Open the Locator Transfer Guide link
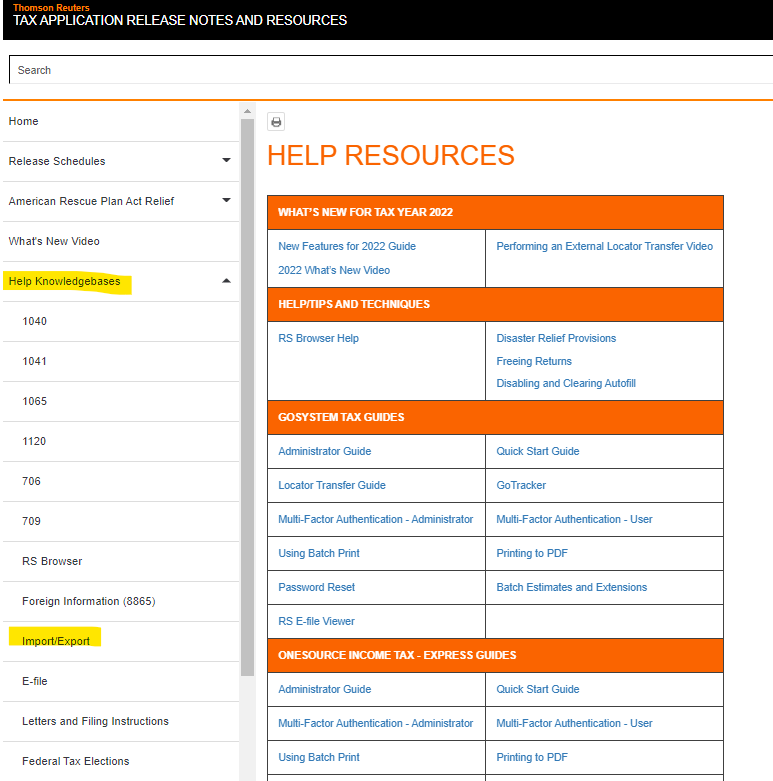 point(332,485)
